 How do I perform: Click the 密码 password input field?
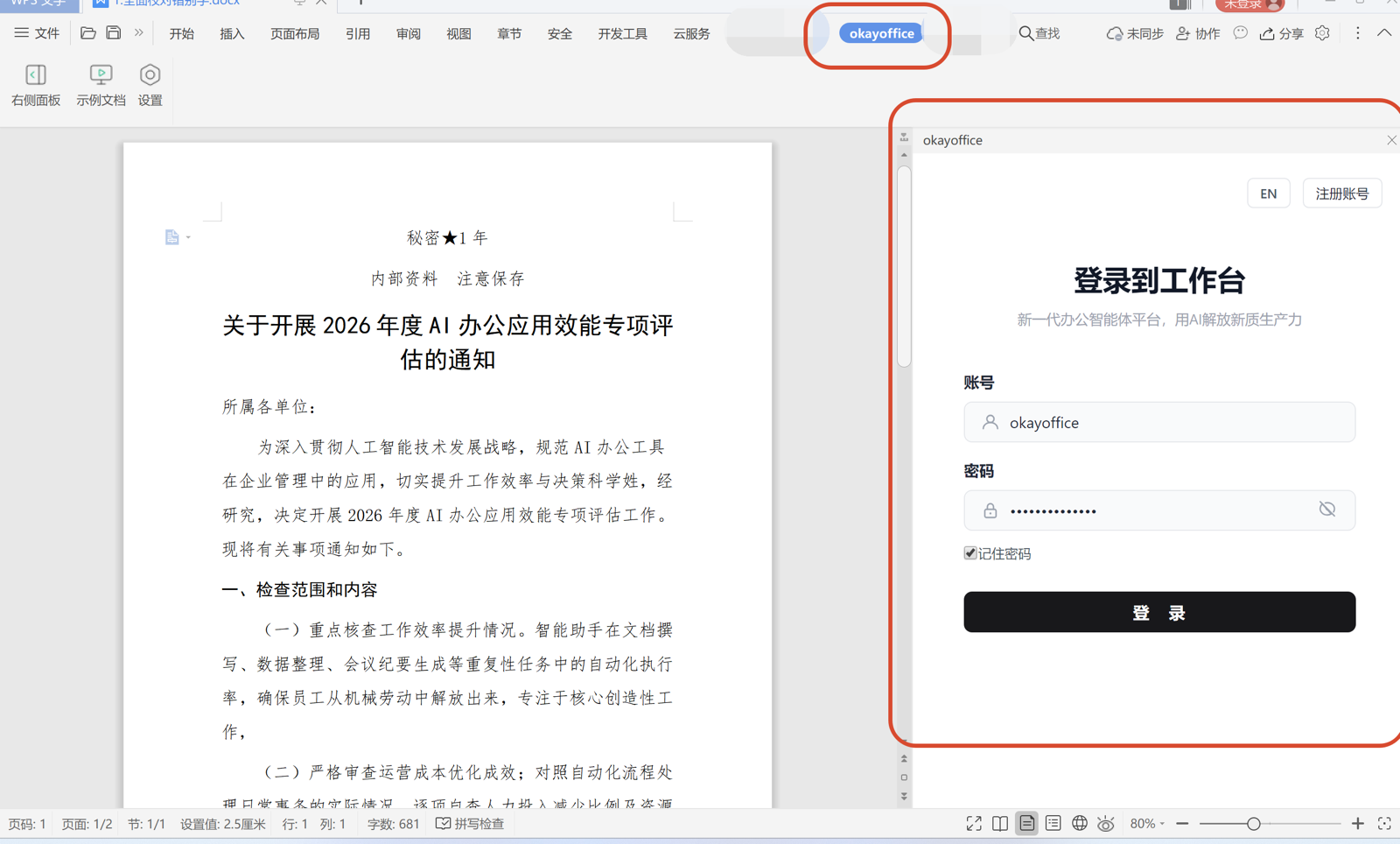tap(1159, 510)
